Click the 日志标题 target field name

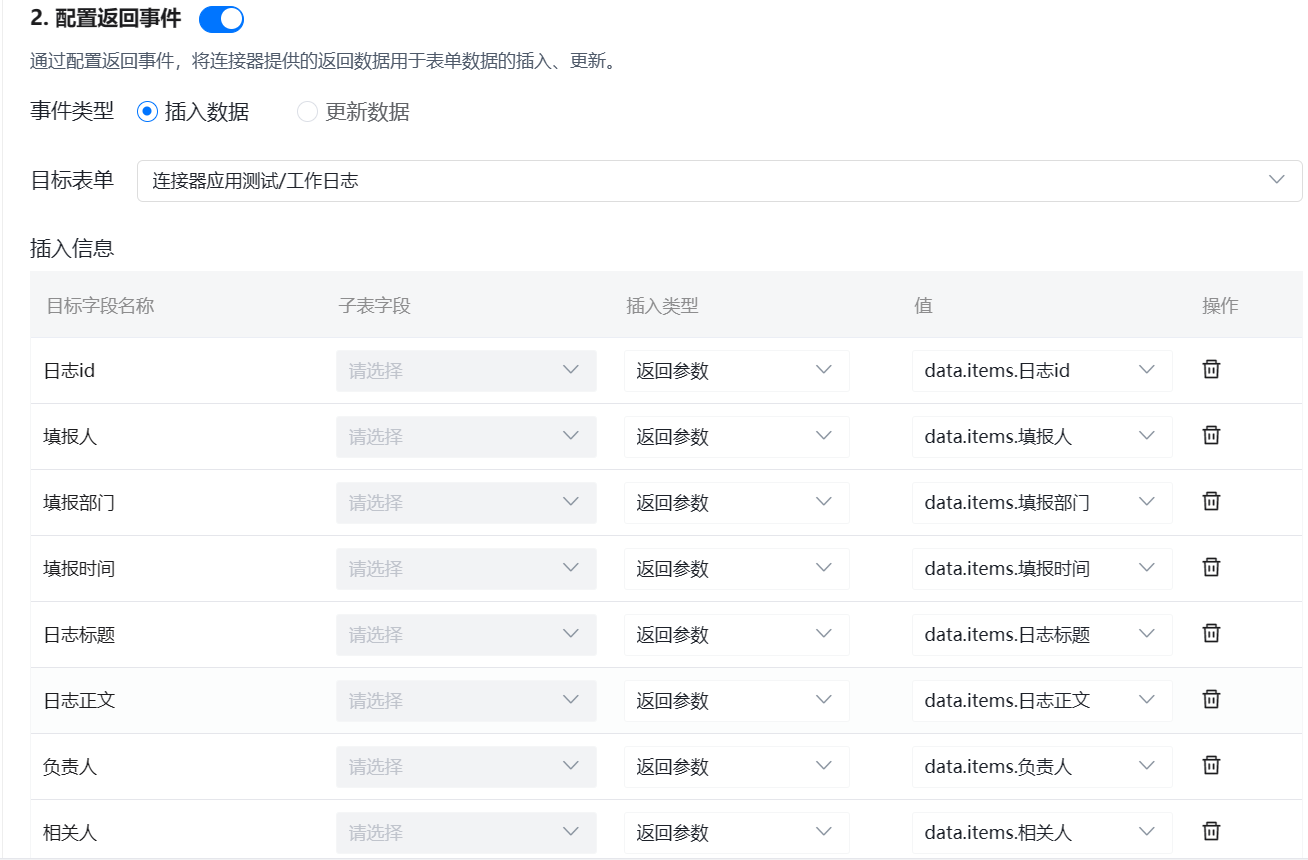79,635
